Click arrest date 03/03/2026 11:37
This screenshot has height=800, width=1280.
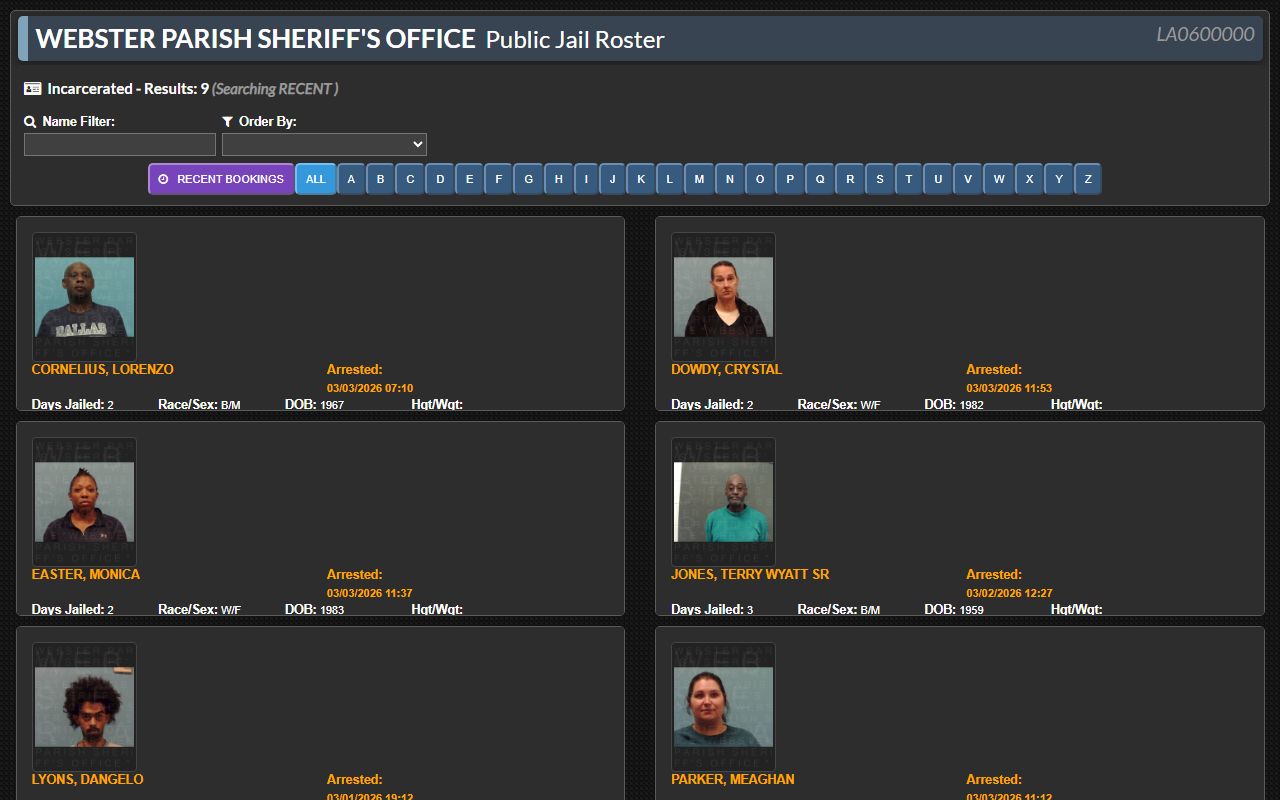point(370,593)
